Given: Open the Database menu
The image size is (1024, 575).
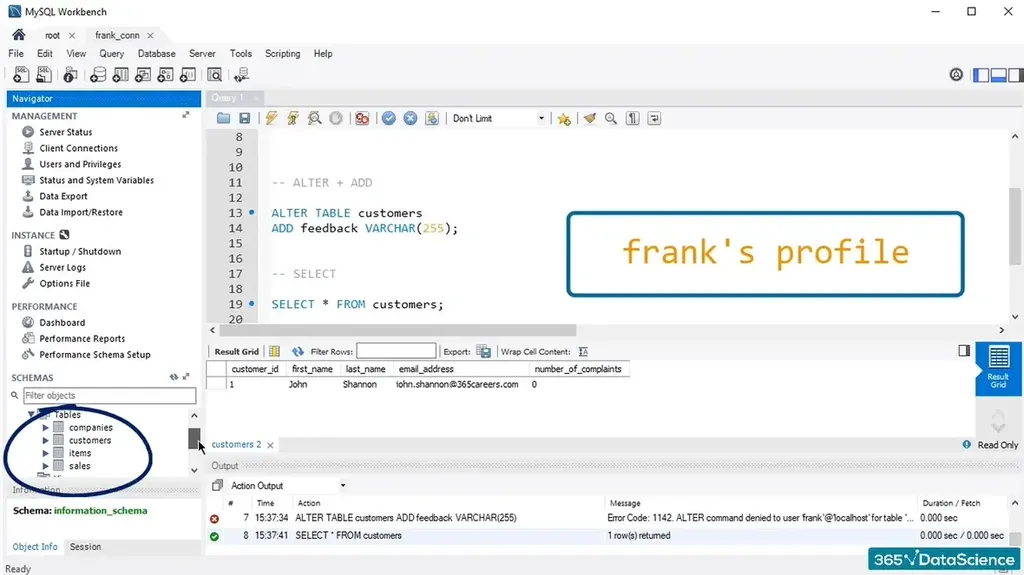Looking at the screenshot, I should click(x=156, y=54).
